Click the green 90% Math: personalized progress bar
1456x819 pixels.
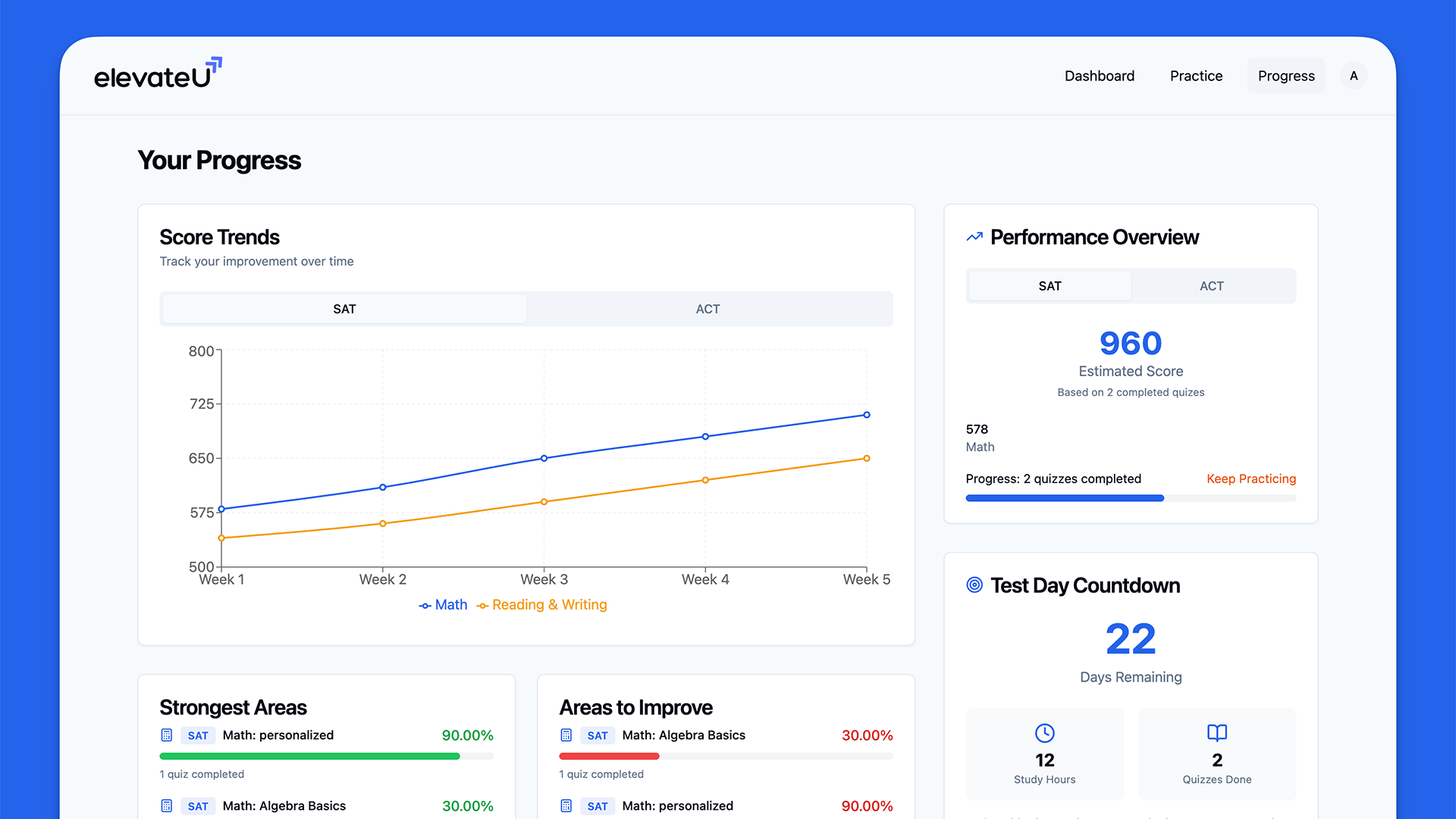click(x=326, y=756)
